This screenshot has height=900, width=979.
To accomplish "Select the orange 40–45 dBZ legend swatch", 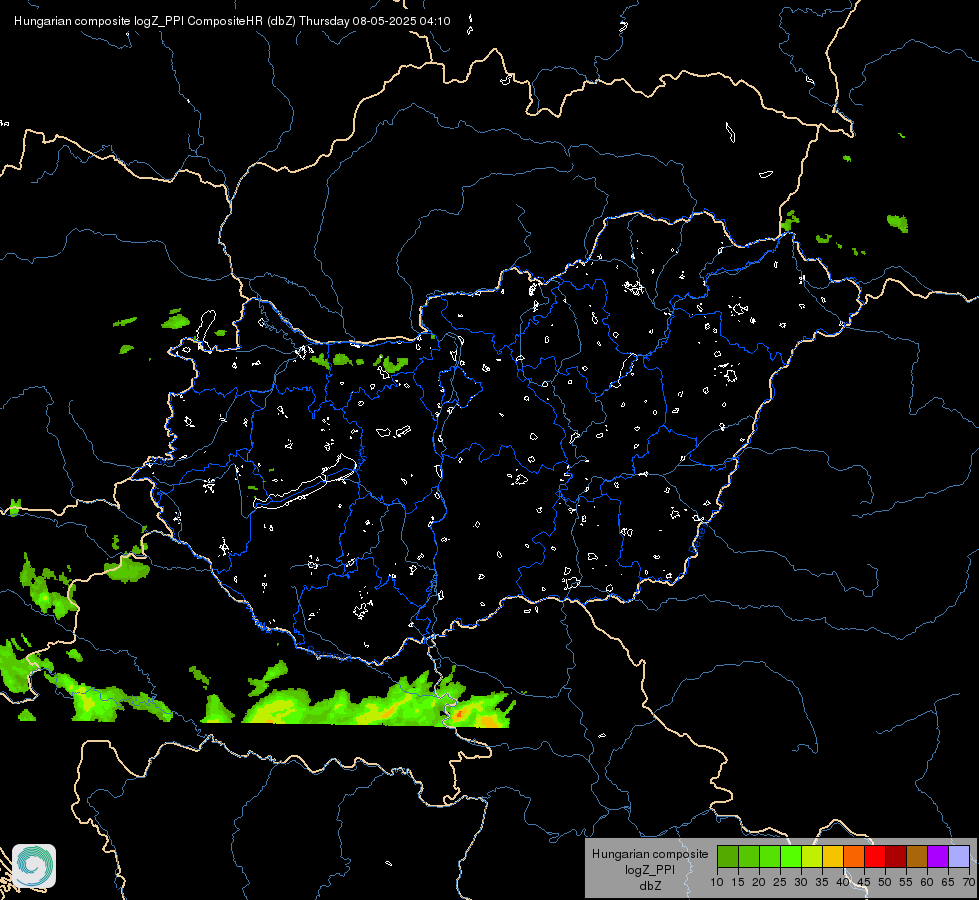I will click(x=854, y=856).
